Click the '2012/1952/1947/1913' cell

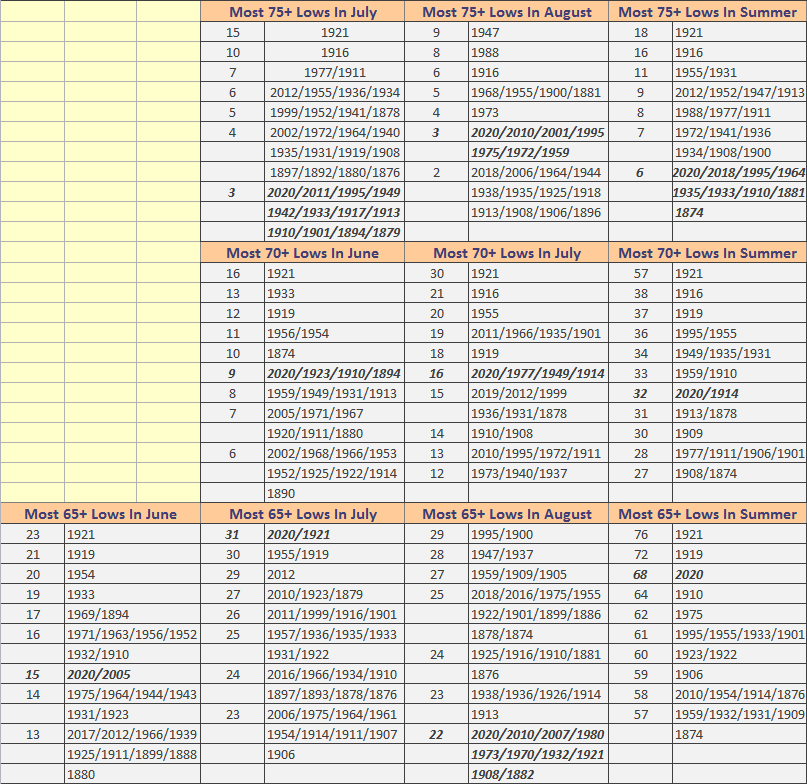pos(740,93)
